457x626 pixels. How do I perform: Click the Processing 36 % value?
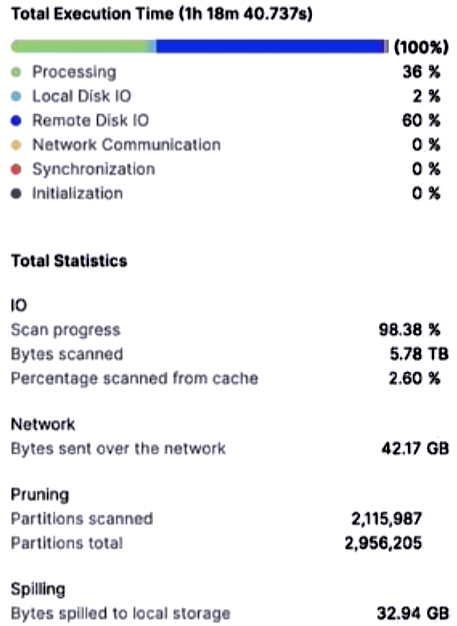coord(421,72)
